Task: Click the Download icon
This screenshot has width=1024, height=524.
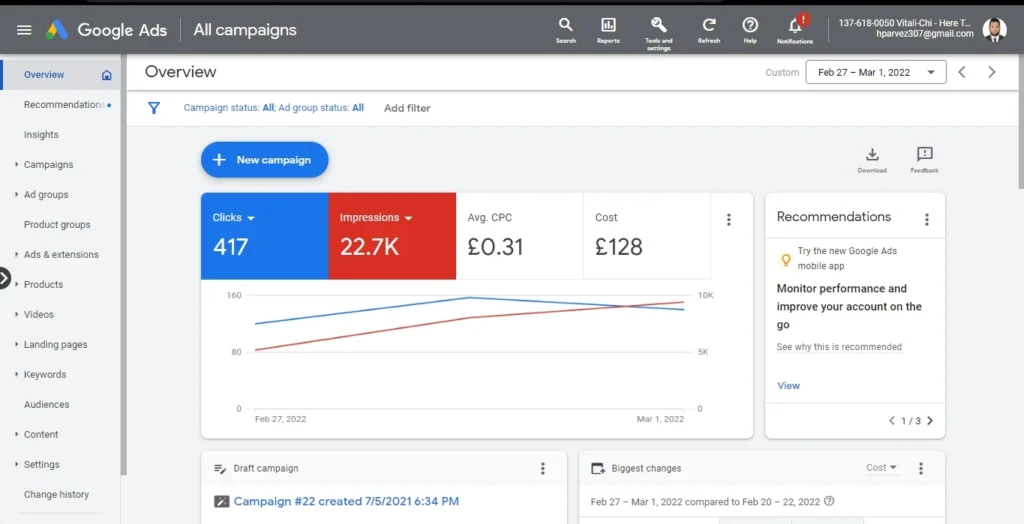Action: [872, 155]
